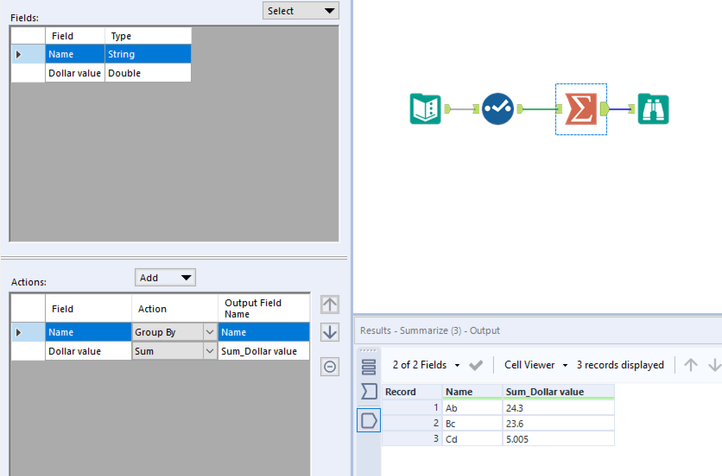This screenshot has width=722, height=476.
Task: Show the Summarize sigma metadata view in Results
Action: click(369, 392)
